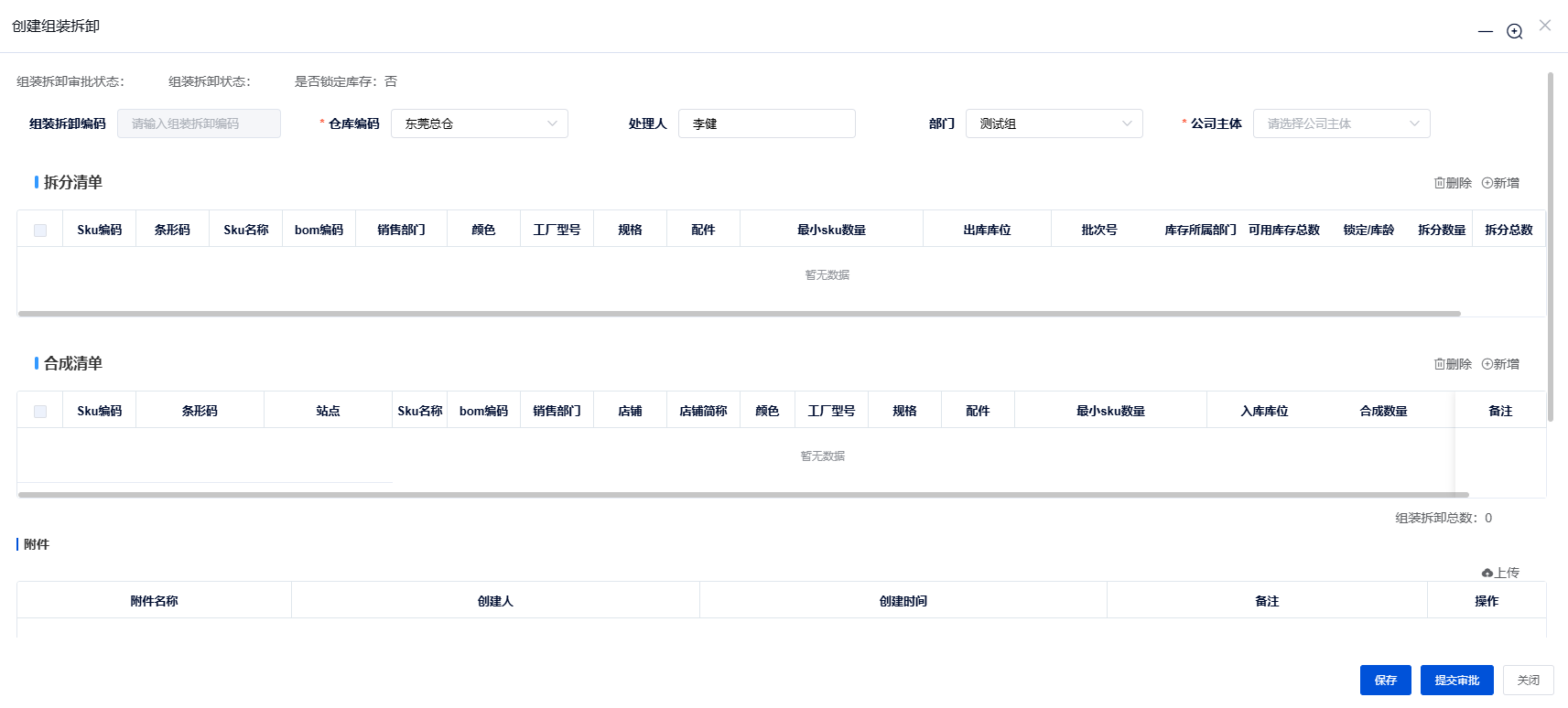Screen dimensions: 1568x708
Task: Click the zoom-in magnifier icon in header
Action: coord(1515,31)
